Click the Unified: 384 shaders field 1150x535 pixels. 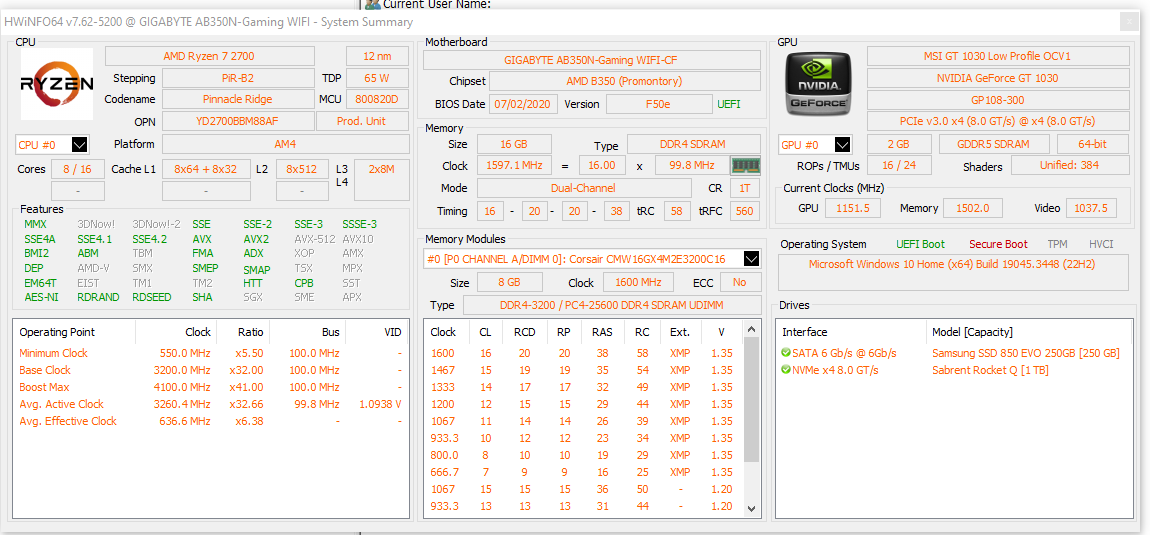point(1069,165)
